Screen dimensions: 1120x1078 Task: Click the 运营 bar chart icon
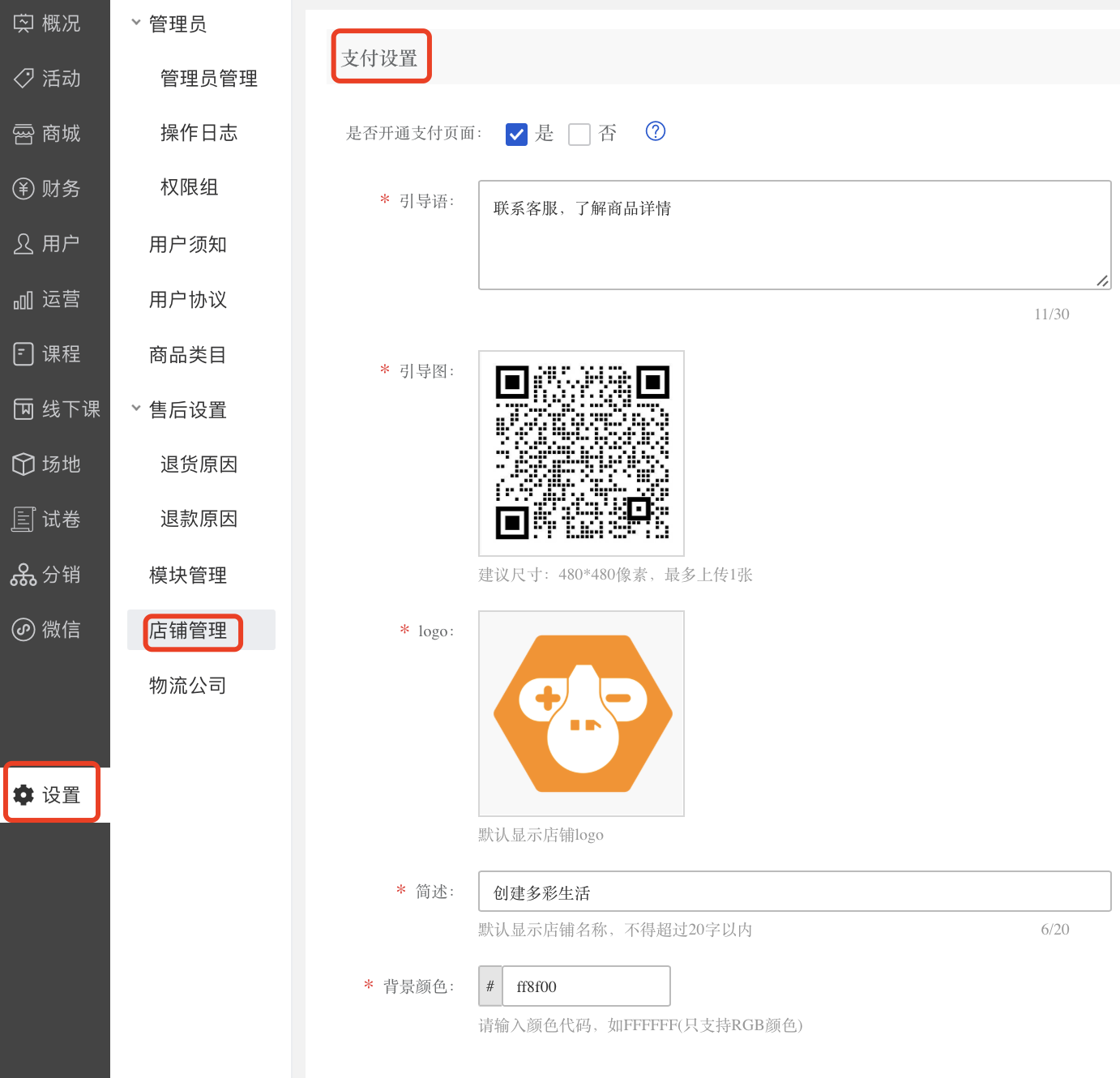pos(24,300)
